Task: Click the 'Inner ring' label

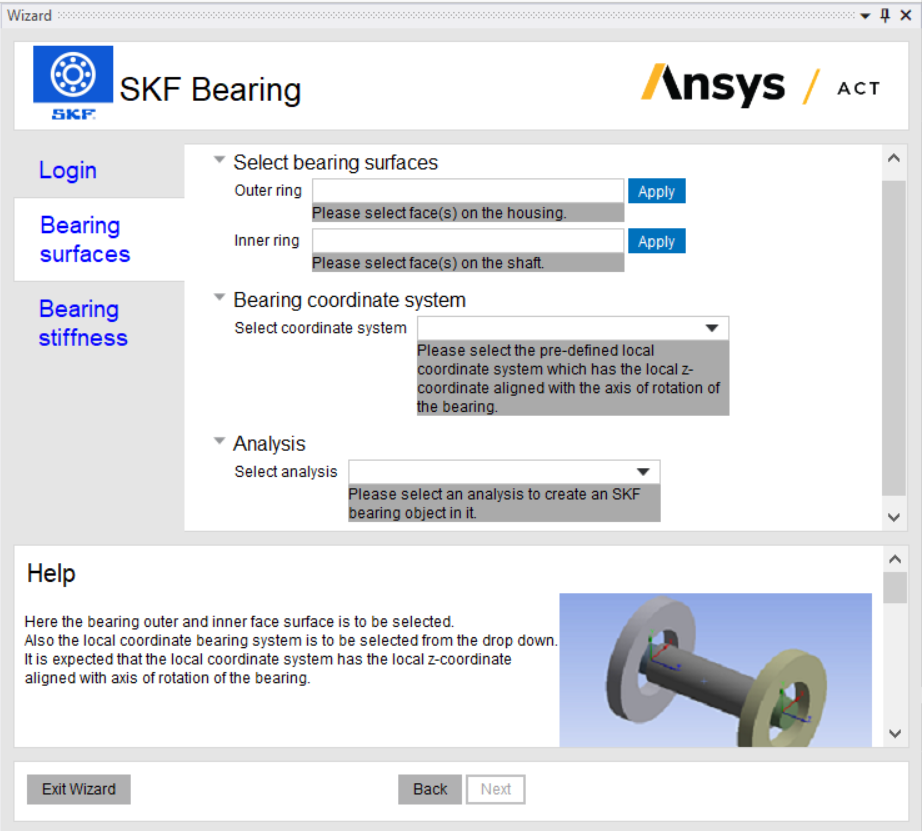Action: point(267,241)
